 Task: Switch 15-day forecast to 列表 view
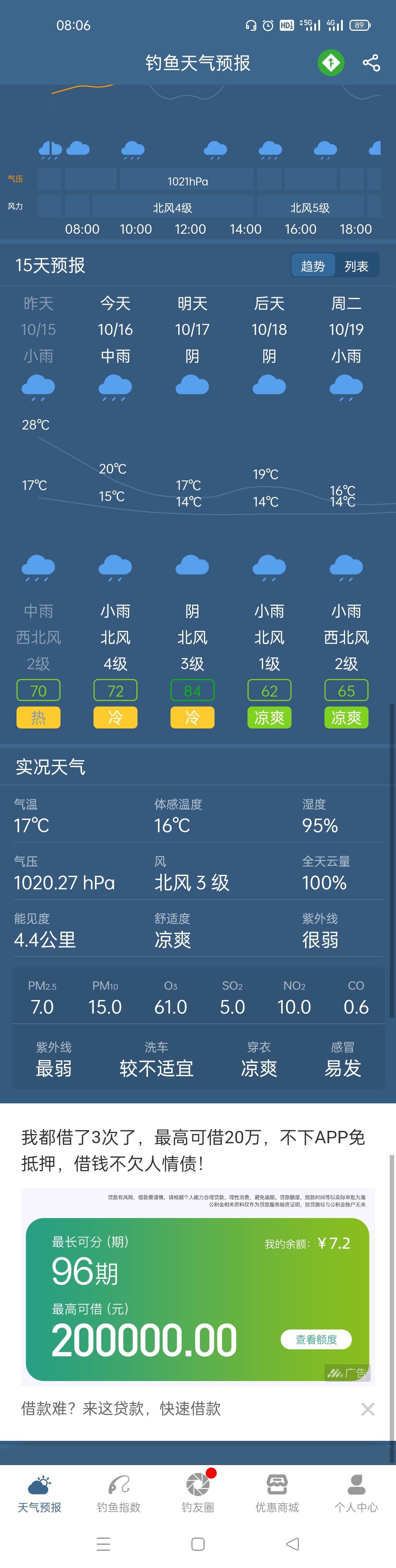(x=356, y=266)
